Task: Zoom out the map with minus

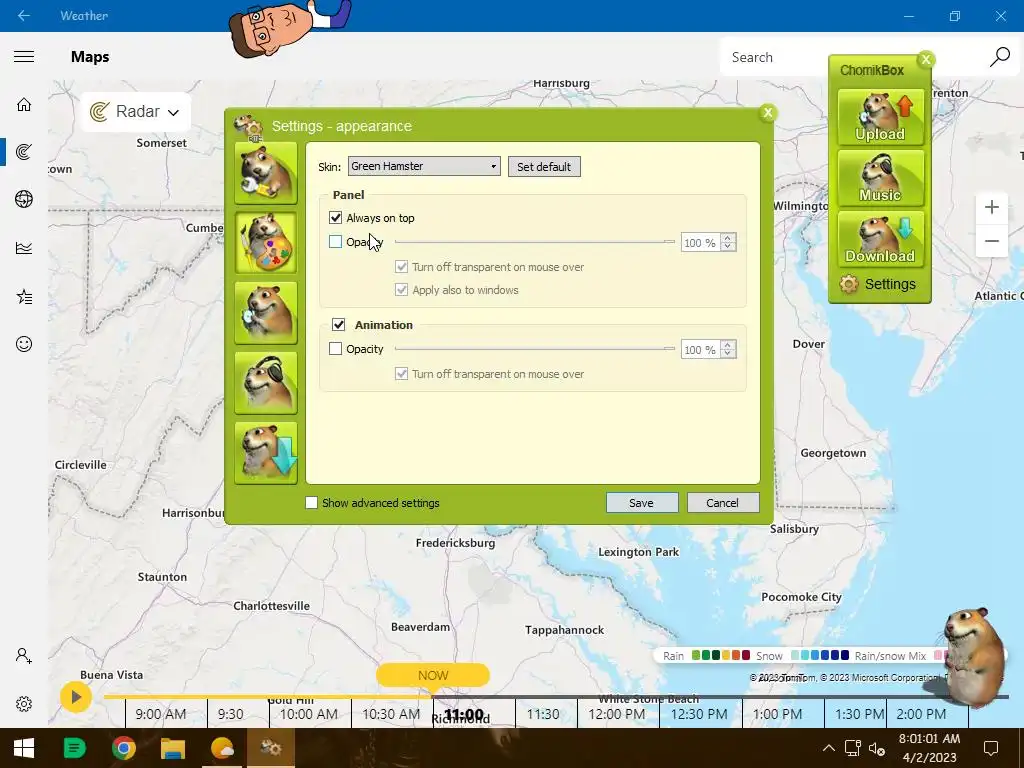Action: pyautogui.click(x=991, y=241)
